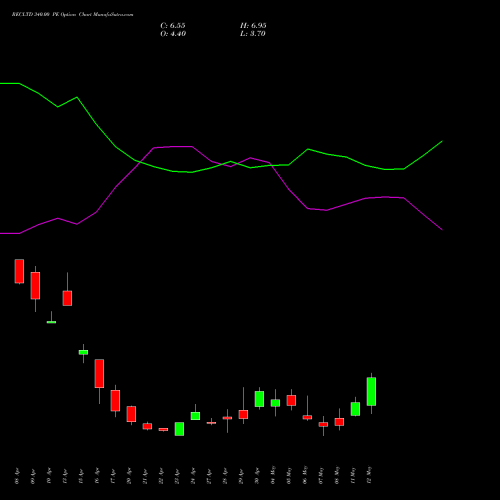Click the '07 May' date label

click(321, 475)
